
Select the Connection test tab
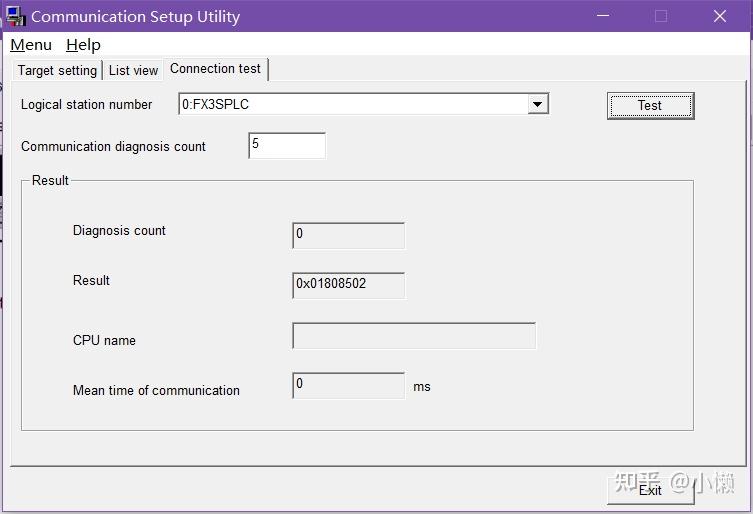[215, 69]
